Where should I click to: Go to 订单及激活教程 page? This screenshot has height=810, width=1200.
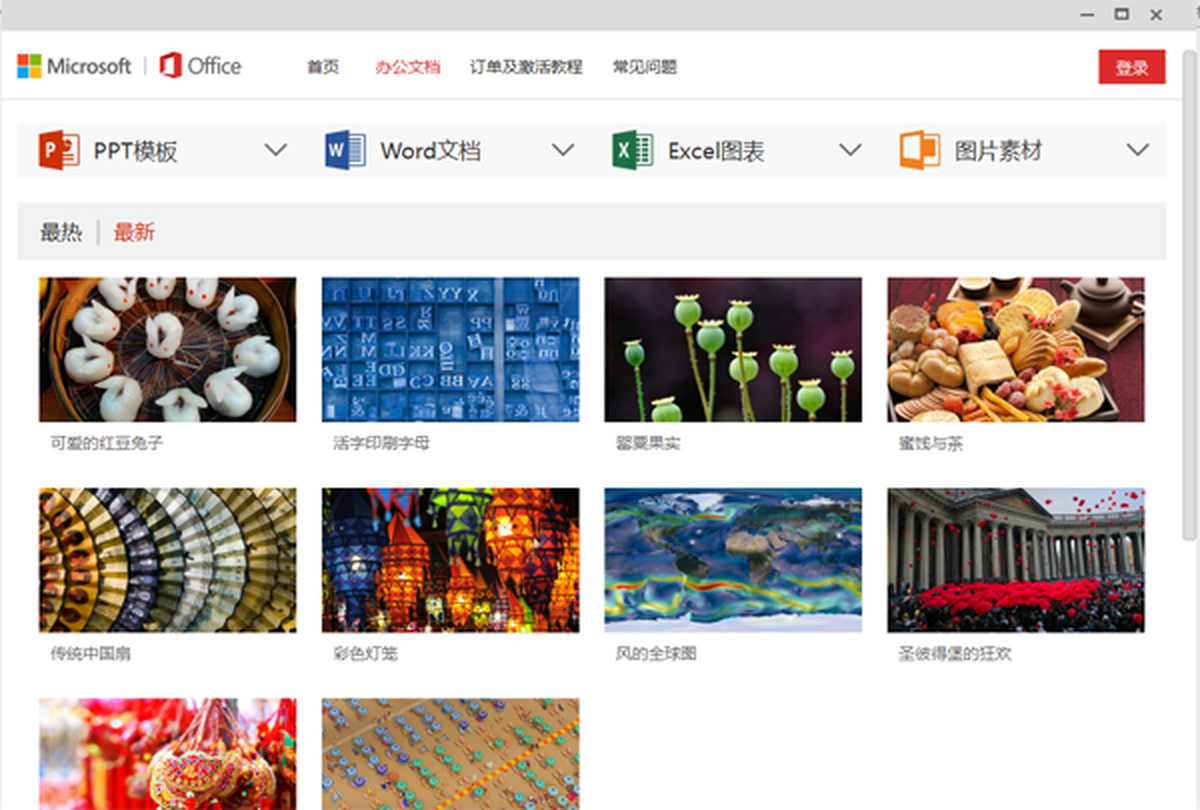[x=526, y=67]
